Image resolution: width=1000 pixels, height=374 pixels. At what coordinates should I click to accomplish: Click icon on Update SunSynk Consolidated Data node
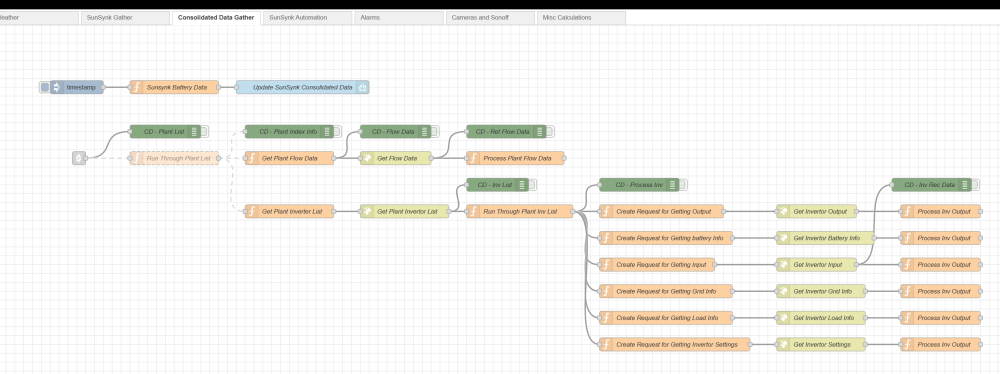click(363, 87)
